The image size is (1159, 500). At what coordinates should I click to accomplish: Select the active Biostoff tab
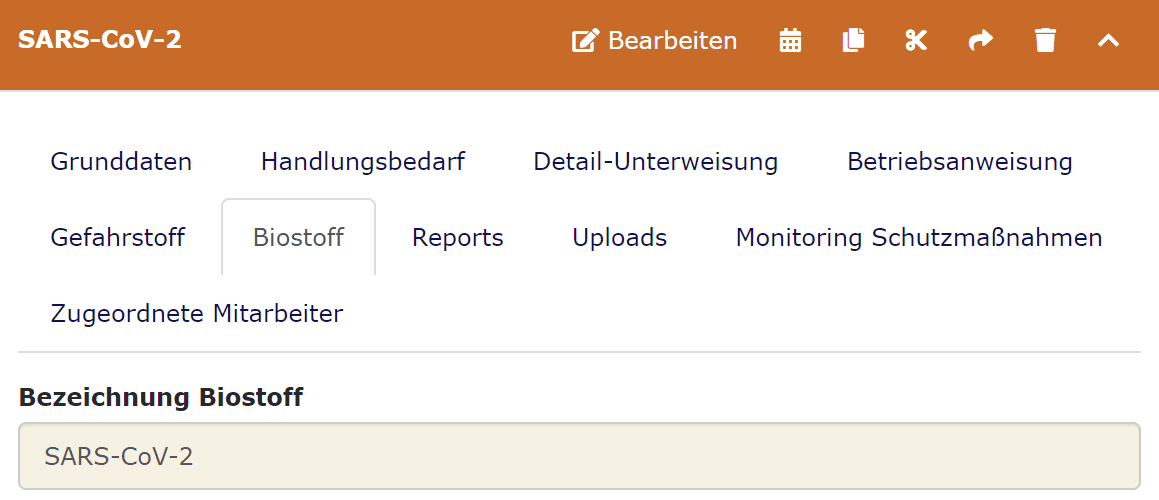(x=298, y=238)
